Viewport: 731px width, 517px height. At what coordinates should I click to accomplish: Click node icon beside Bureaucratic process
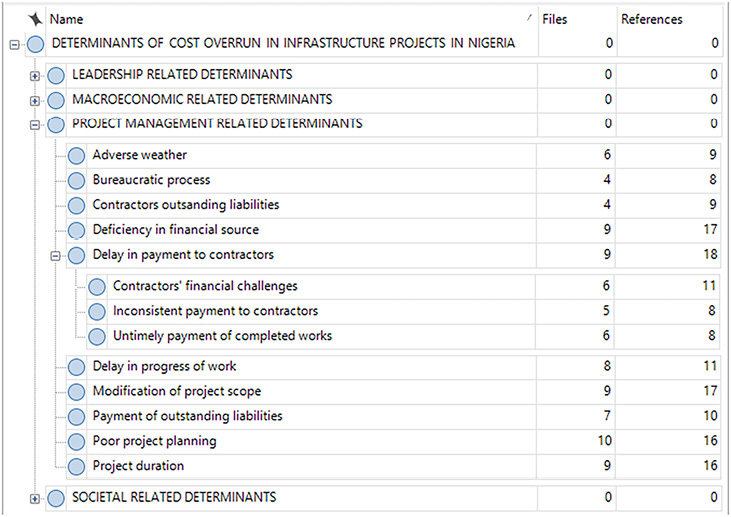[76, 181]
